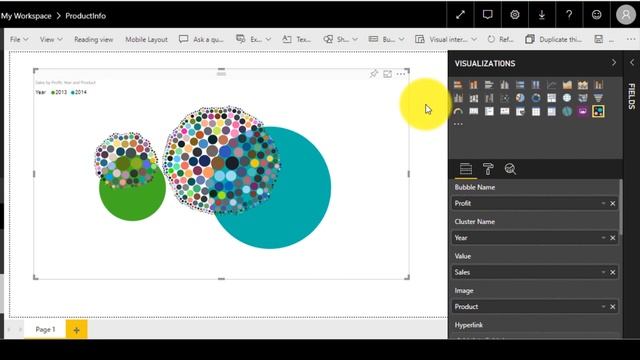Open the download menu

coord(542,15)
